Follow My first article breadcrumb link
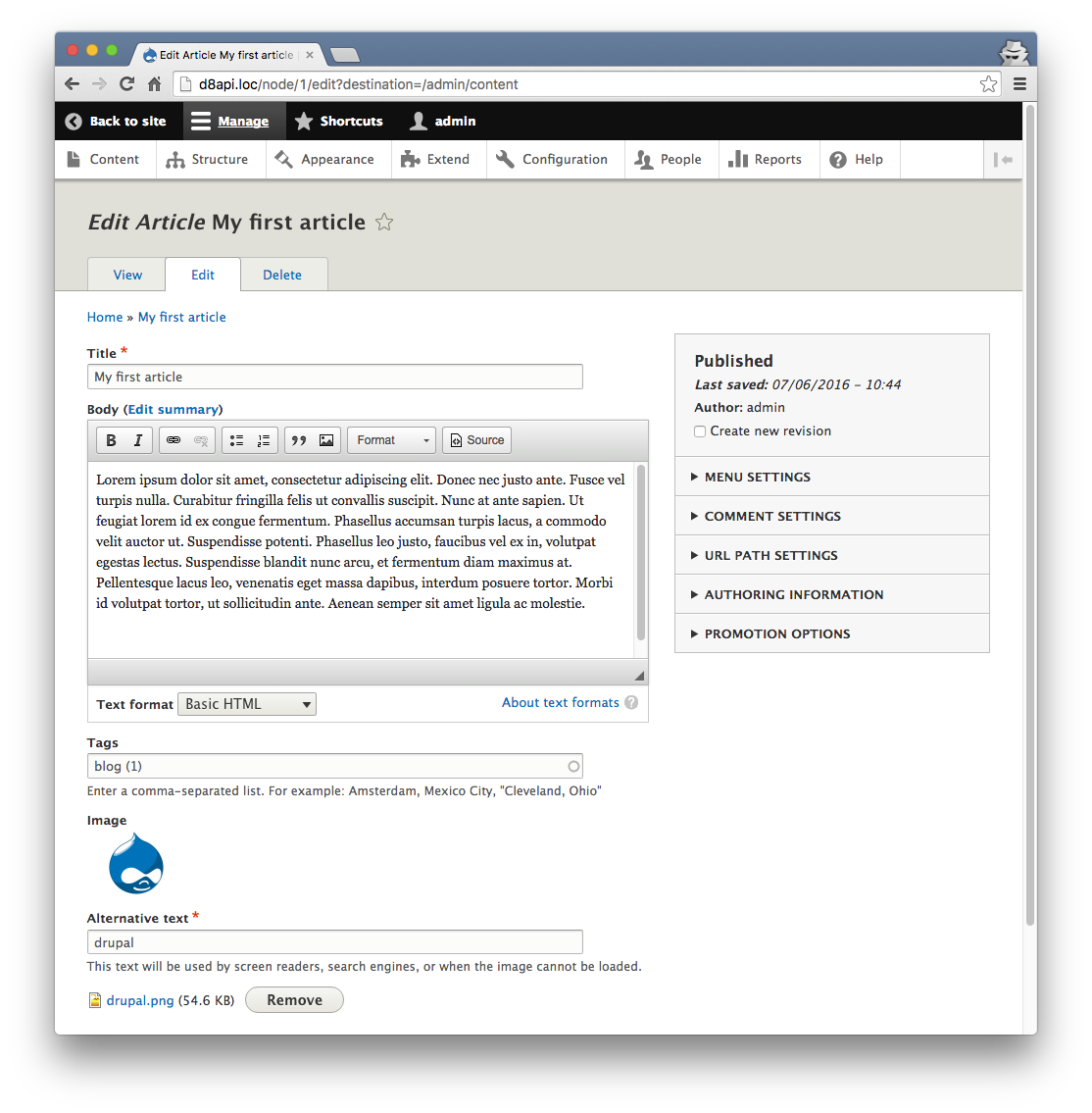 [x=181, y=318]
